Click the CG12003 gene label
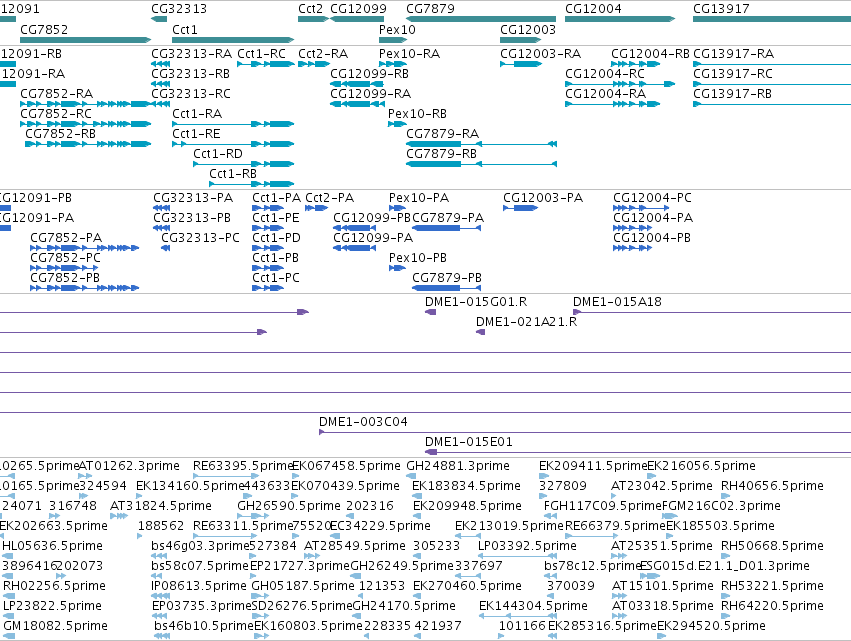This screenshot has width=851, height=641. [528, 29]
